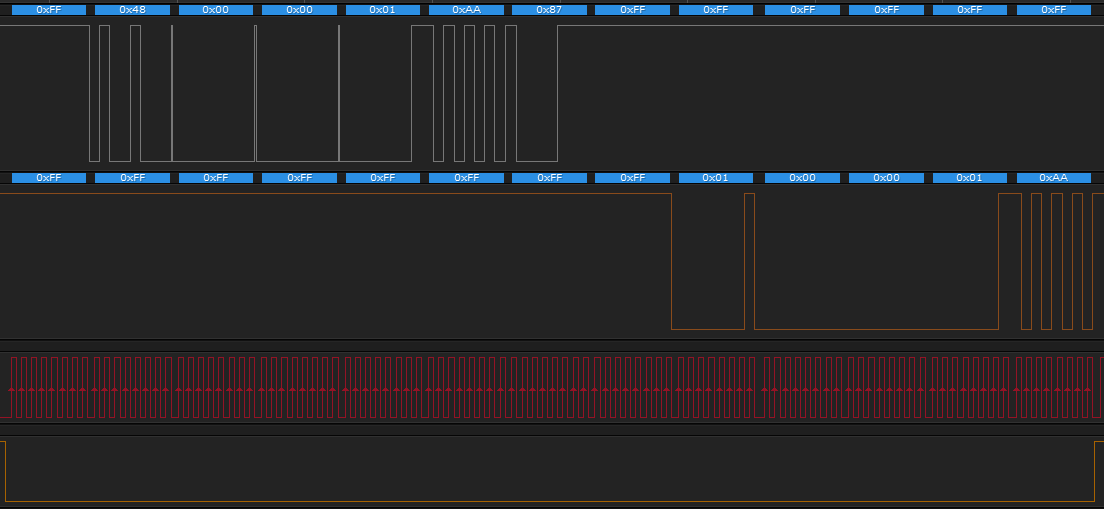Click the 0xAA label directly before 0x87
The image size is (1104, 509).
click(x=466, y=10)
